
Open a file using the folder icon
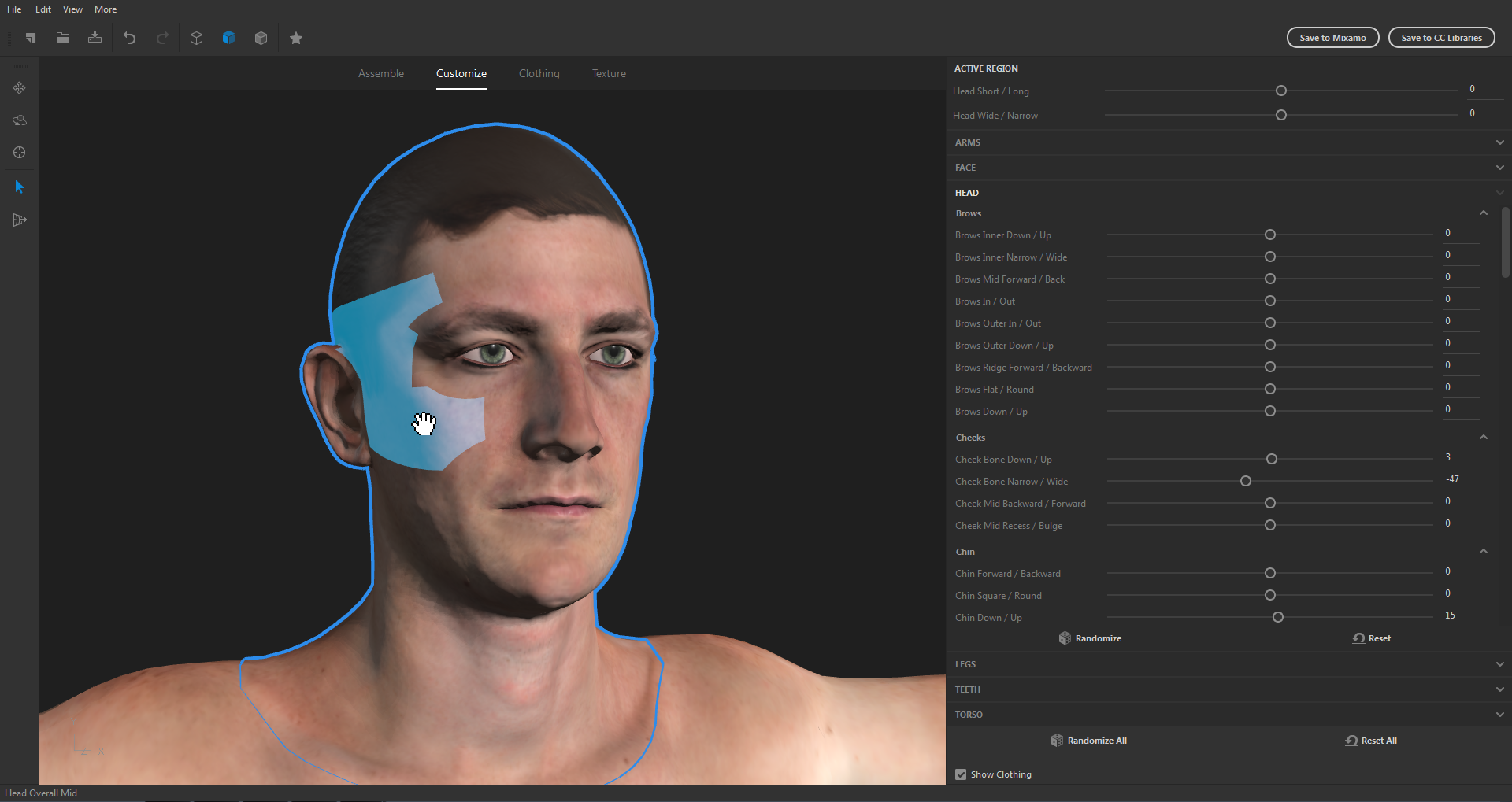click(63, 38)
